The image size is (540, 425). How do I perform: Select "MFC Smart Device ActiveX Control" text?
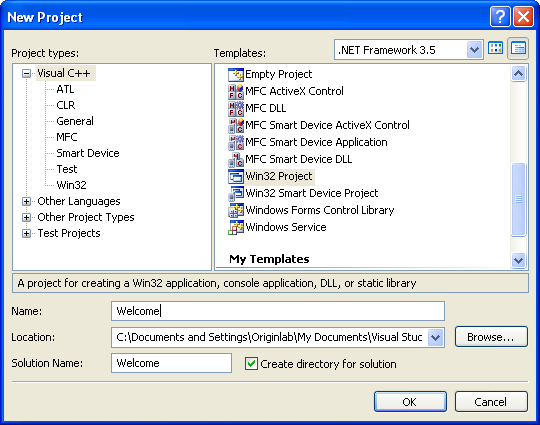tap(327, 125)
